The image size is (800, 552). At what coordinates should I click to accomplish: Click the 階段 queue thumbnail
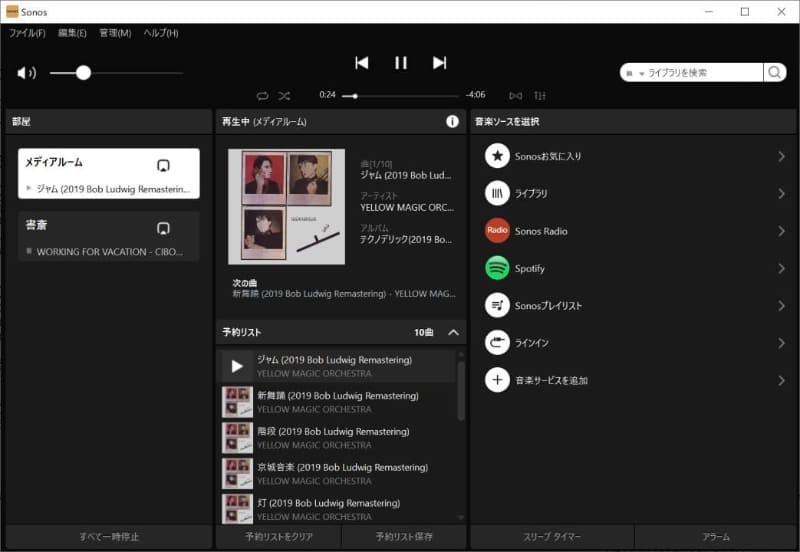click(x=237, y=438)
